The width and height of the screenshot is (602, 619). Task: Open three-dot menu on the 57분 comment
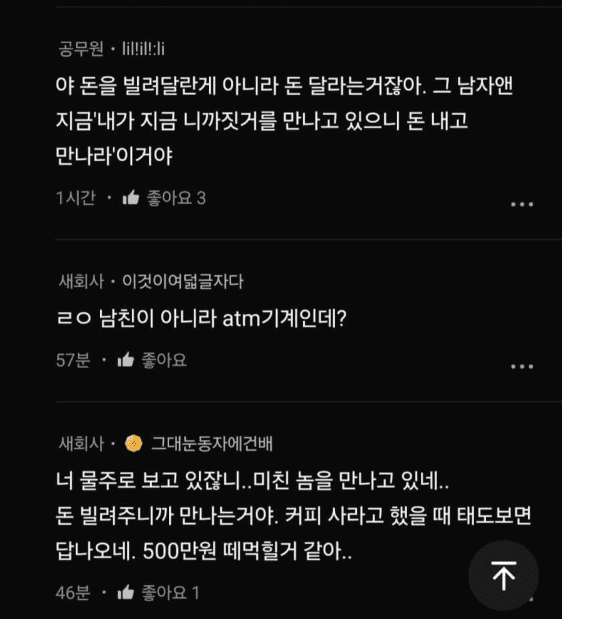[521, 366]
